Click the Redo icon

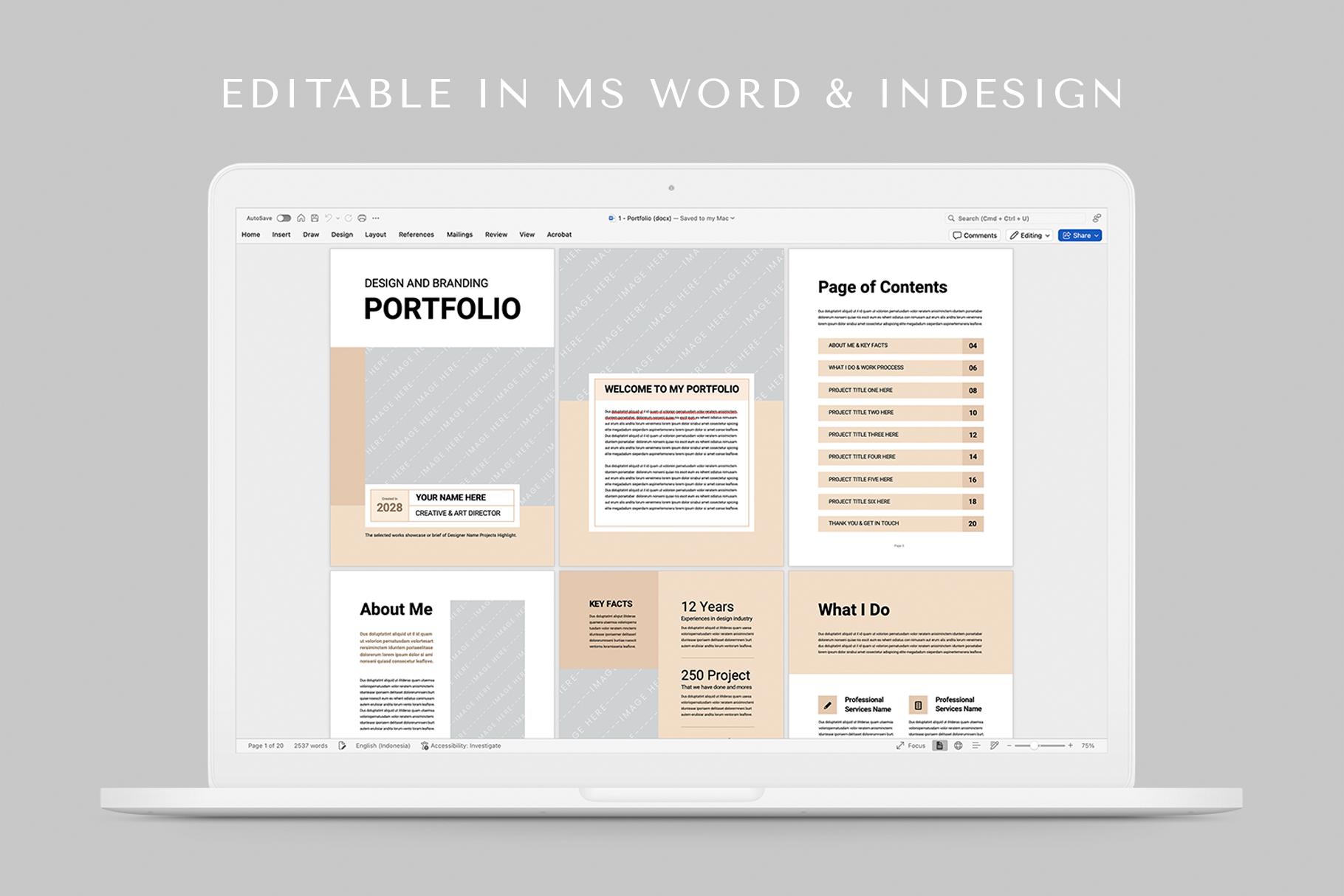tap(349, 218)
